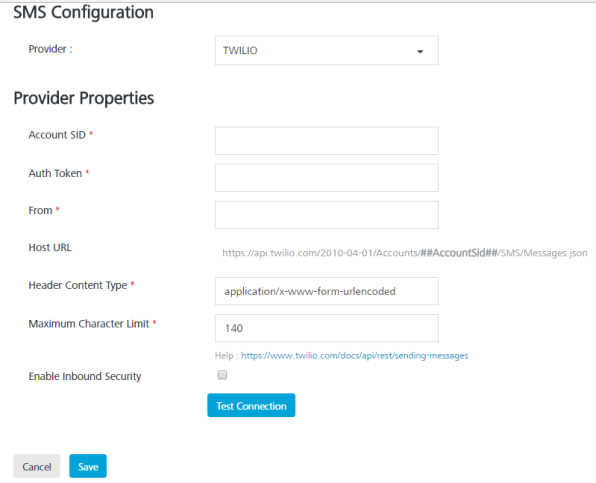Click the Provider Properties heading
Image resolution: width=596 pixels, height=483 pixels.
pyautogui.click(x=84, y=98)
